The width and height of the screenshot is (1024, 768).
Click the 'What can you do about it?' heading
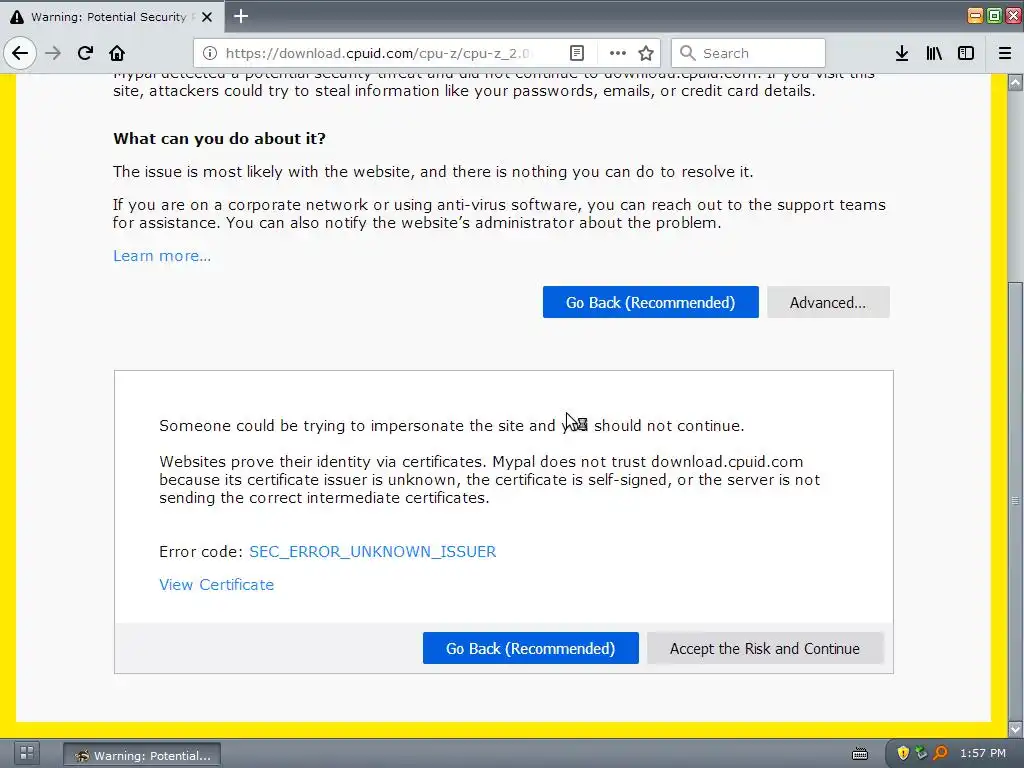click(219, 138)
